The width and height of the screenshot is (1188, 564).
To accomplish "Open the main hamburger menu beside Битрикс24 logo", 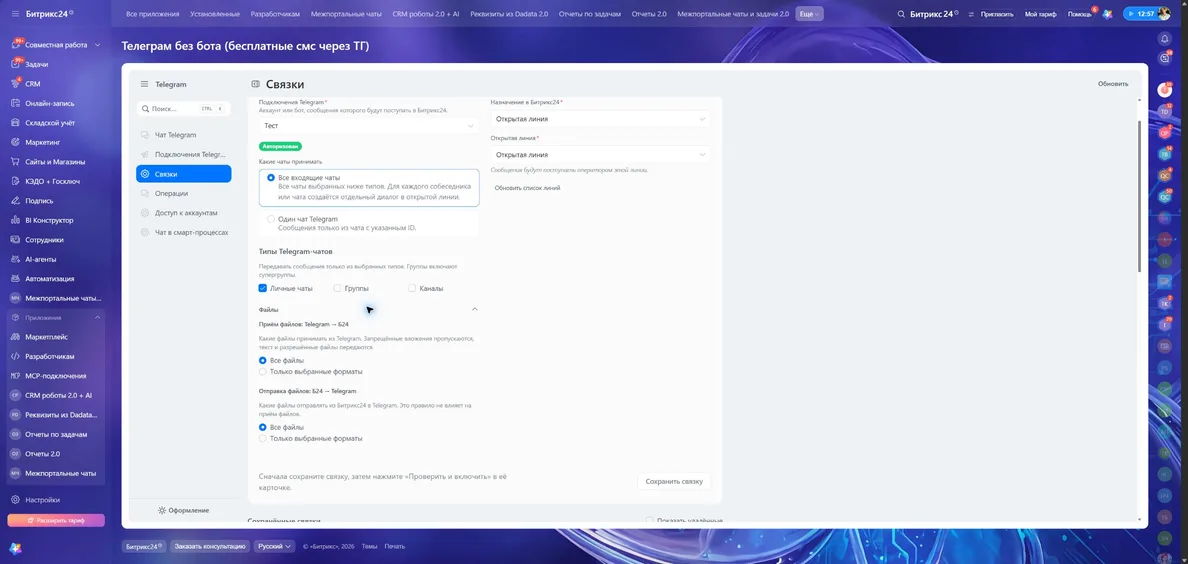I will [x=15, y=14].
